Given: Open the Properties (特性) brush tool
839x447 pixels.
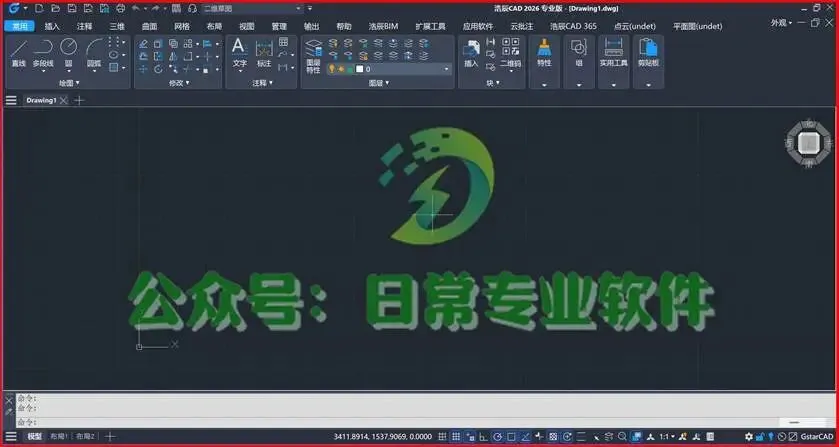Looking at the screenshot, I should tap(544, 53).
